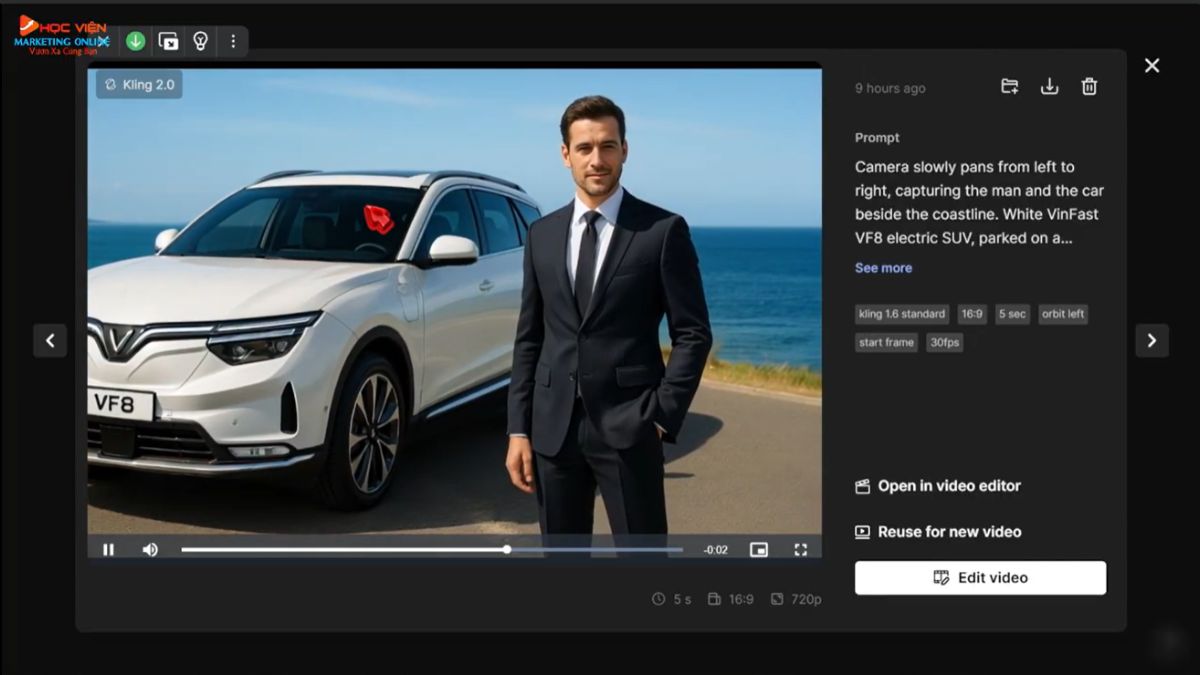This screenshot has width=1200, height=675.
Task: Click the kling 1.6 standard tag
Action: (902, 314)
